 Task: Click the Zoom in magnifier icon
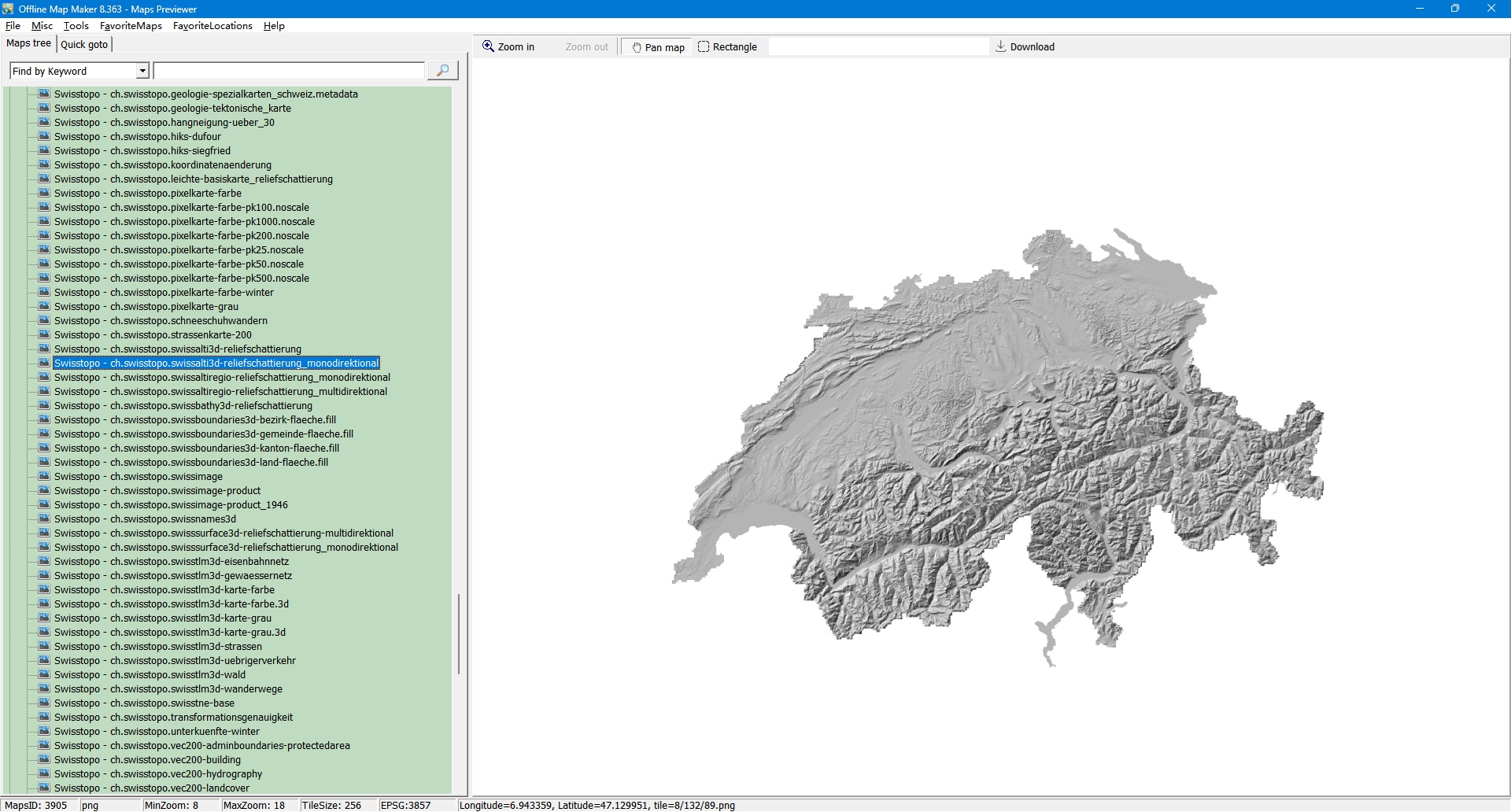click(x=488, y=46)
